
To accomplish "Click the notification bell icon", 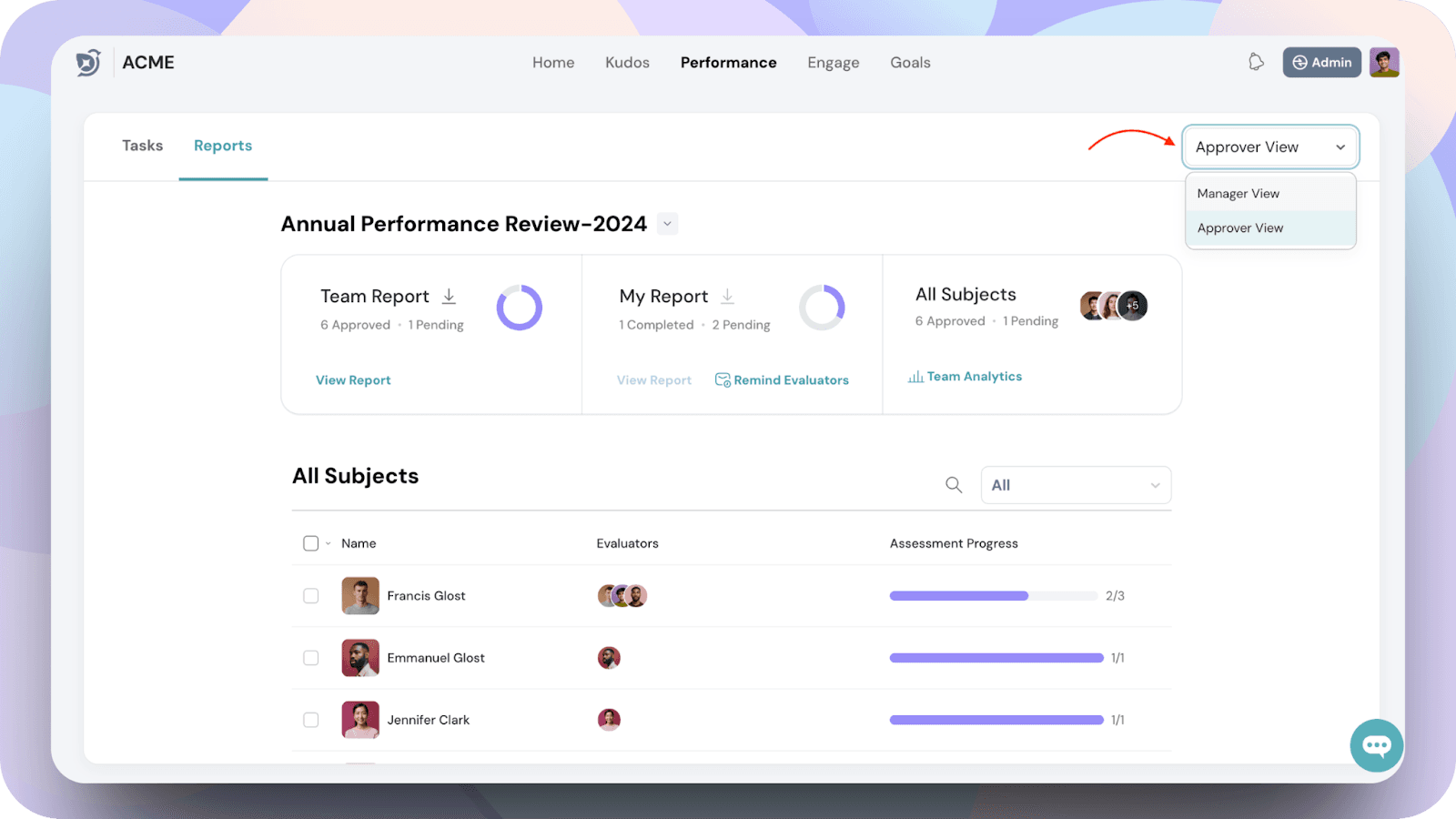I will (x=1256, y=62).
